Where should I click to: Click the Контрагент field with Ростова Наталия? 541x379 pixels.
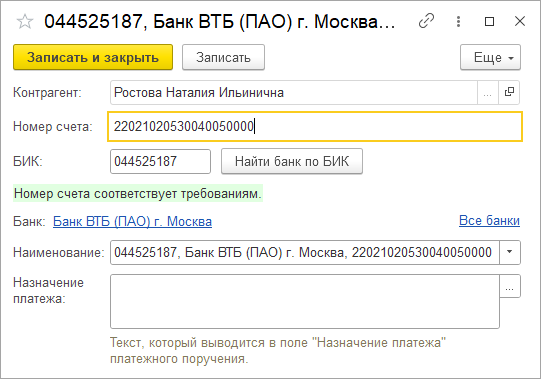tap(294, 92)
